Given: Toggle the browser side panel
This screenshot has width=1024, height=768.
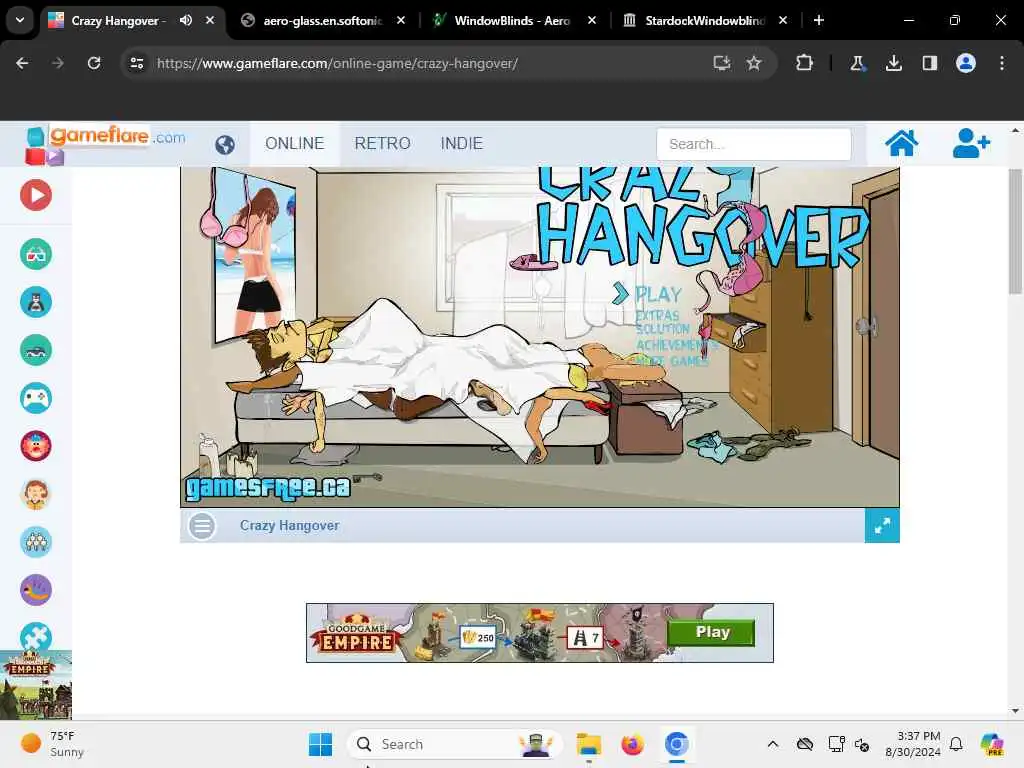Looking at the screenshot, I should [x=930, y=63].
